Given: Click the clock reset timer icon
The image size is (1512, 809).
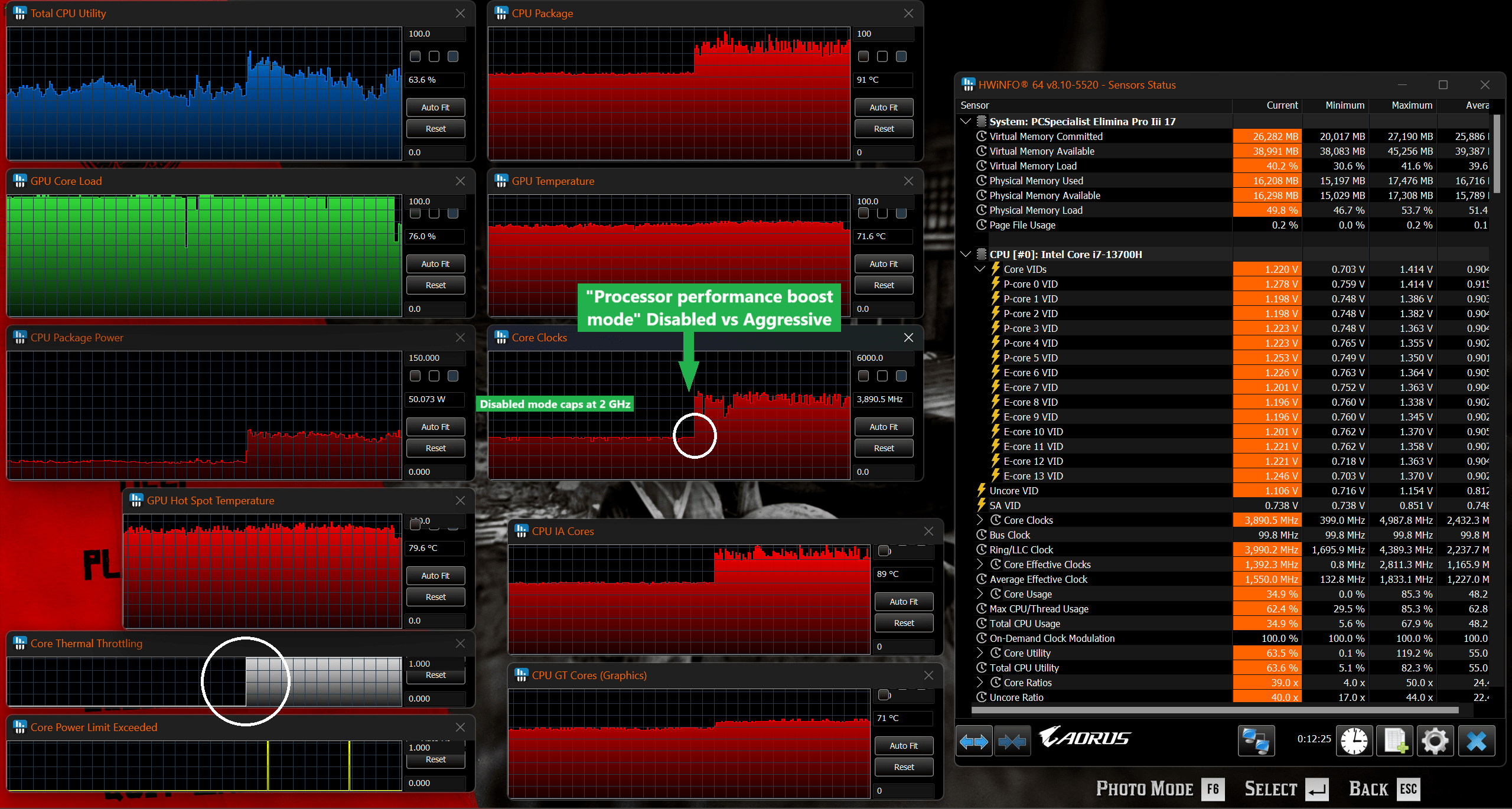Looking at the screenshot, I should [1353, 741].
